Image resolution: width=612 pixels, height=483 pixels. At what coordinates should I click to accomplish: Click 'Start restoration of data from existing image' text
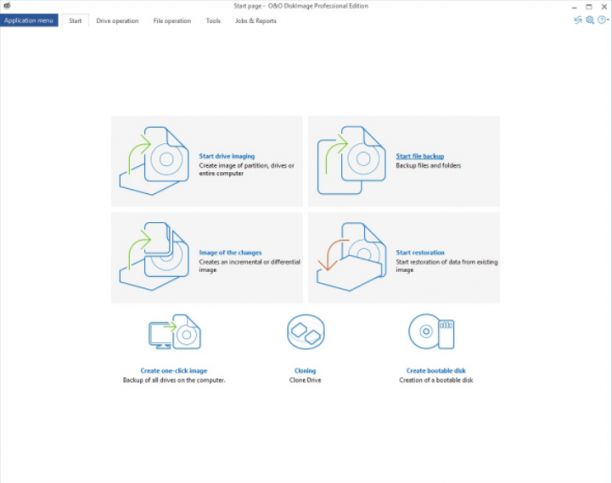(447, 266)
